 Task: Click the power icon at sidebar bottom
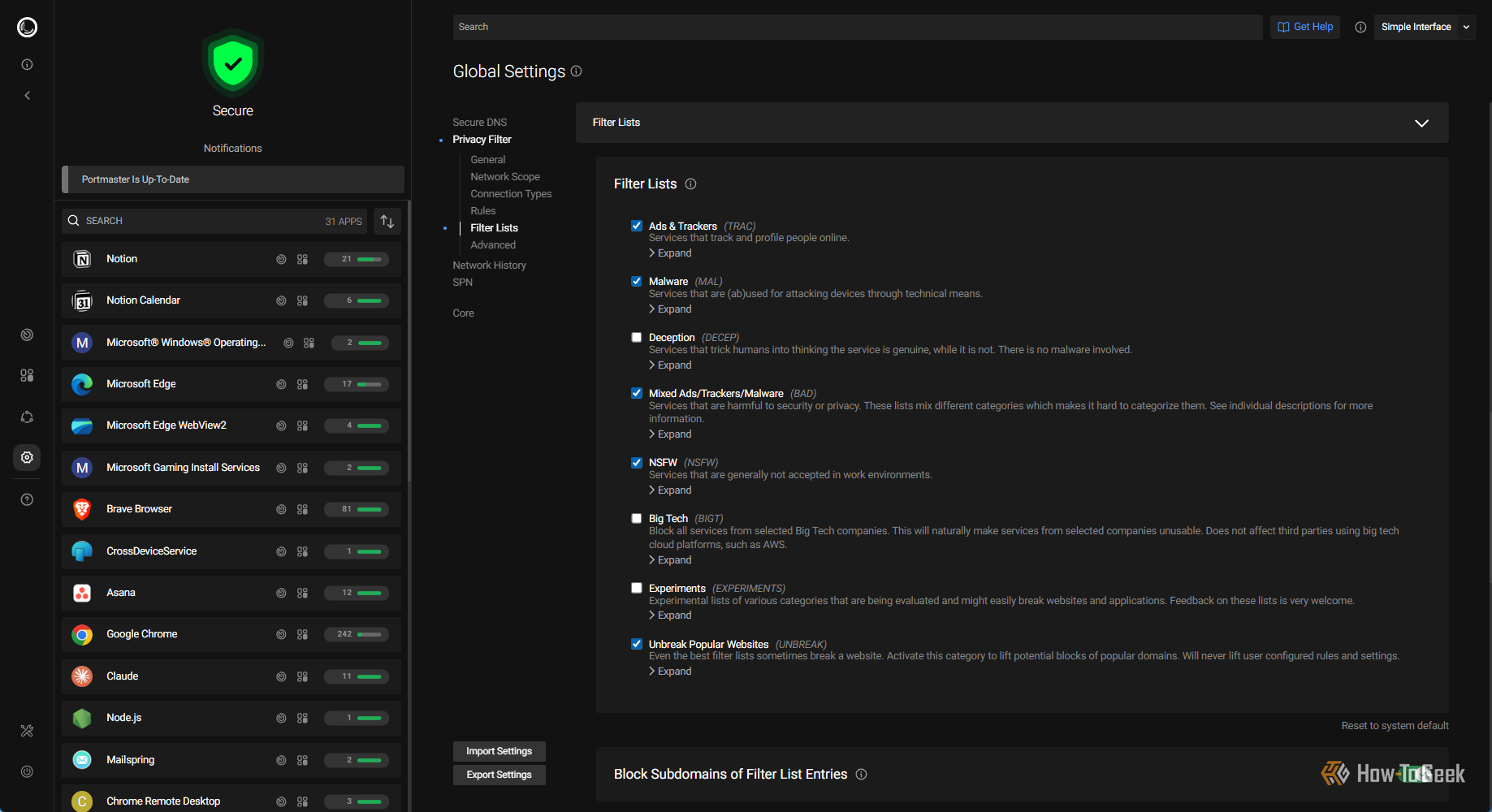pos(27,771)
